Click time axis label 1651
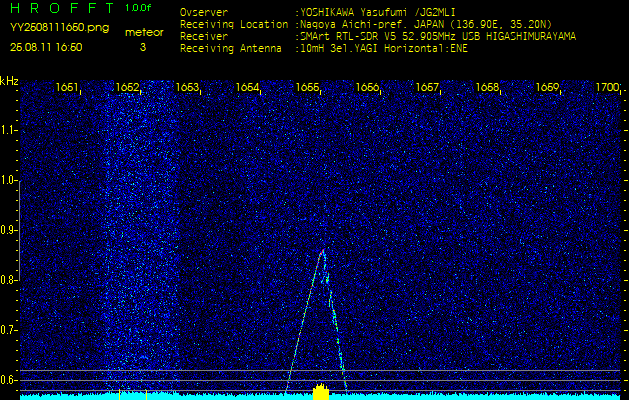The width and height of the screenshot is (629, 400). pyautogui.click(x=67, y=87)
